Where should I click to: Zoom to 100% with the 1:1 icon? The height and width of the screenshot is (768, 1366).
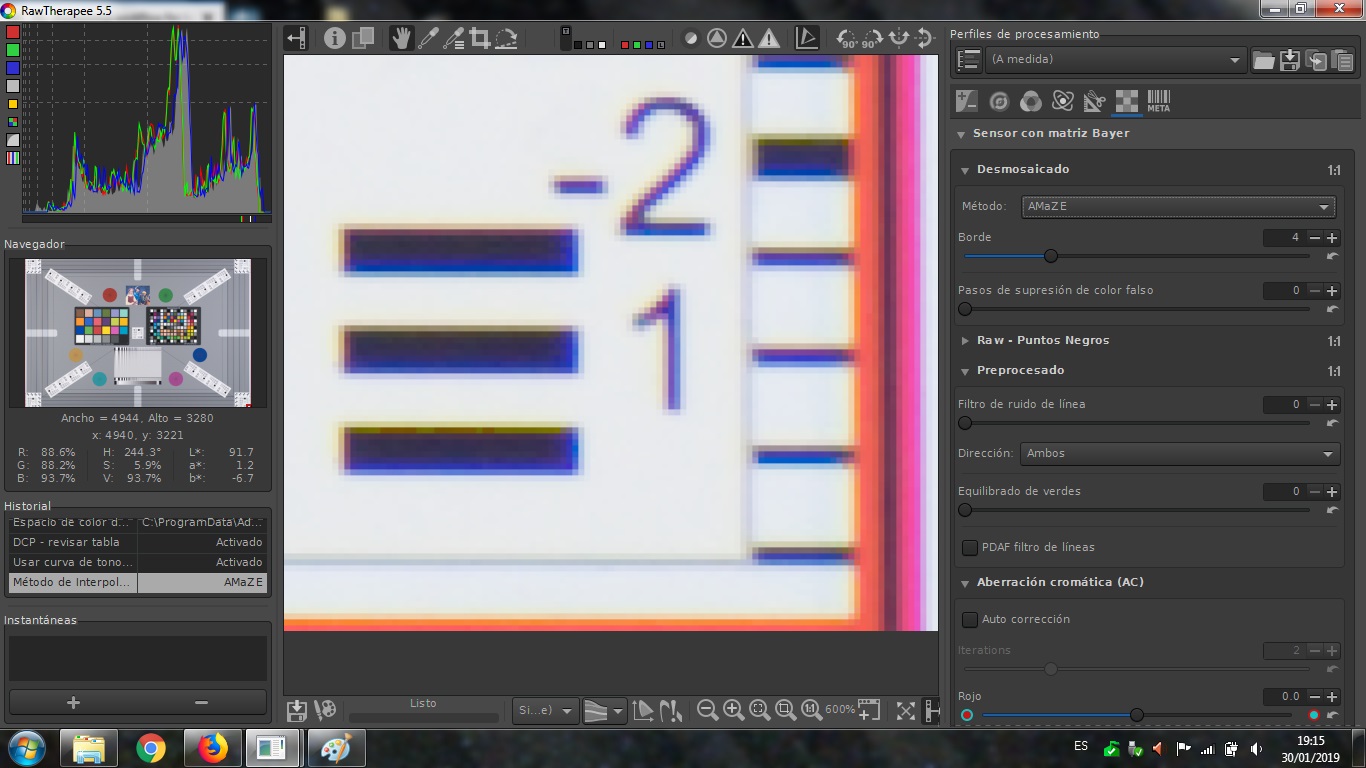coord(811,710)
